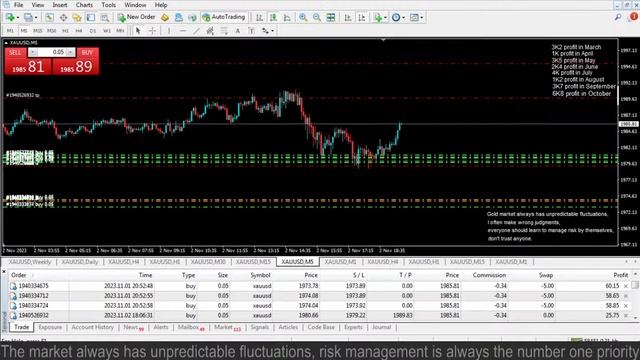
Task: Toggle chart auto scroll icon
Action: [347, 18]
